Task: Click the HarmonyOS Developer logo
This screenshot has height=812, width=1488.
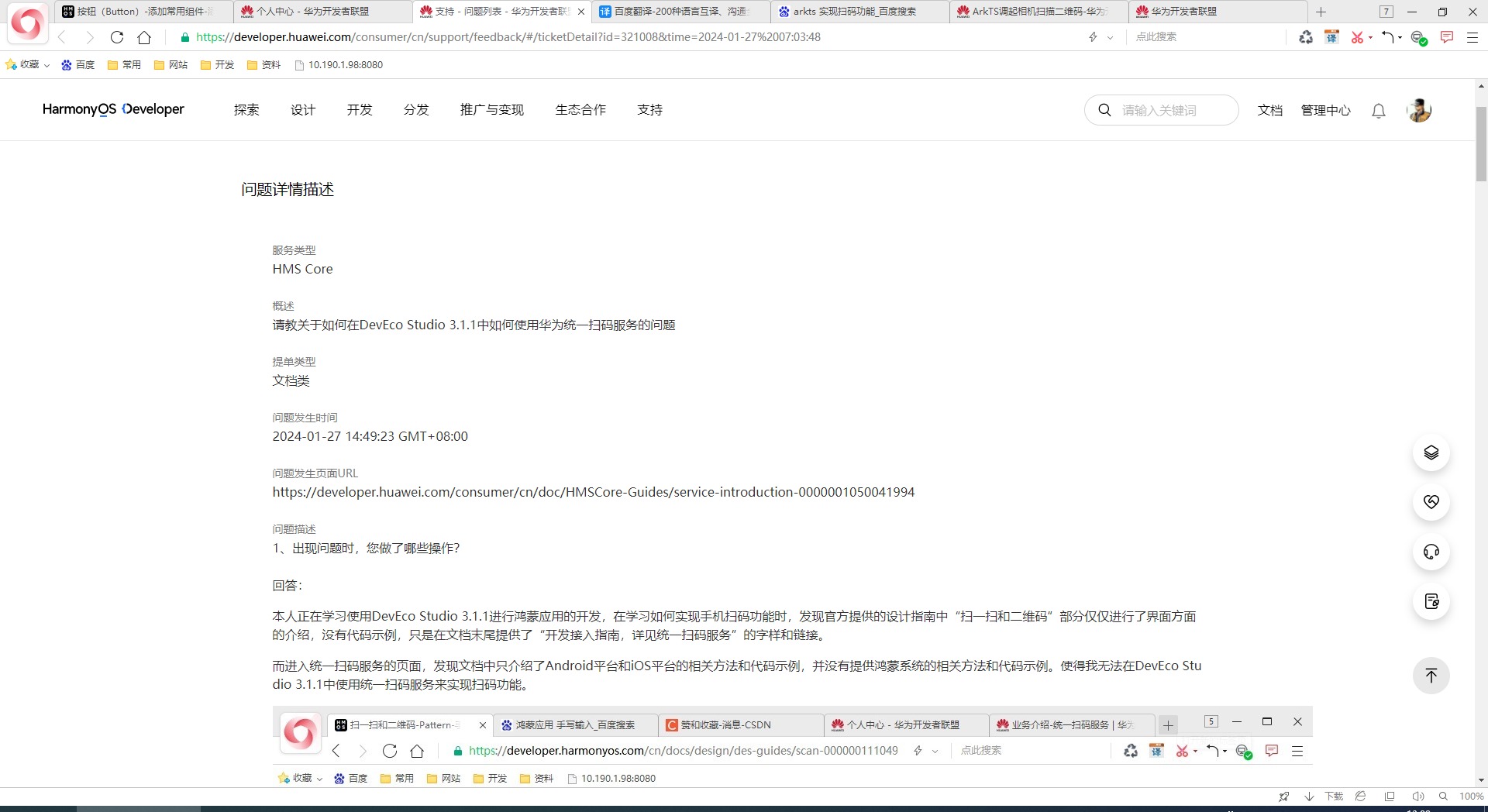Action: [x=113, y=109]
